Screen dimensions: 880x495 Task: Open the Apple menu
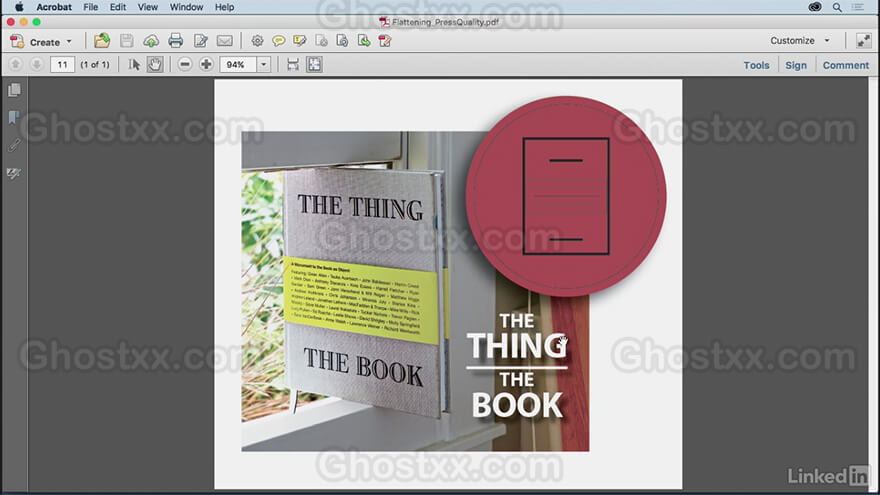(x=19, y=7)
